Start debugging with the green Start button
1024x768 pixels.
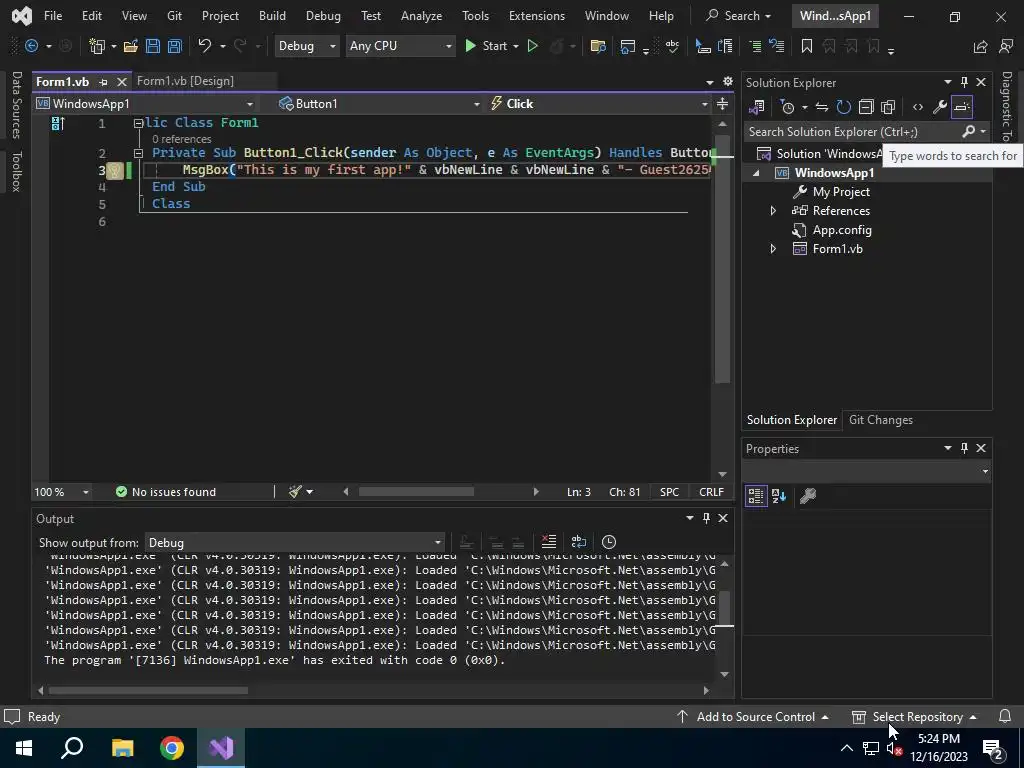point(485,46)
